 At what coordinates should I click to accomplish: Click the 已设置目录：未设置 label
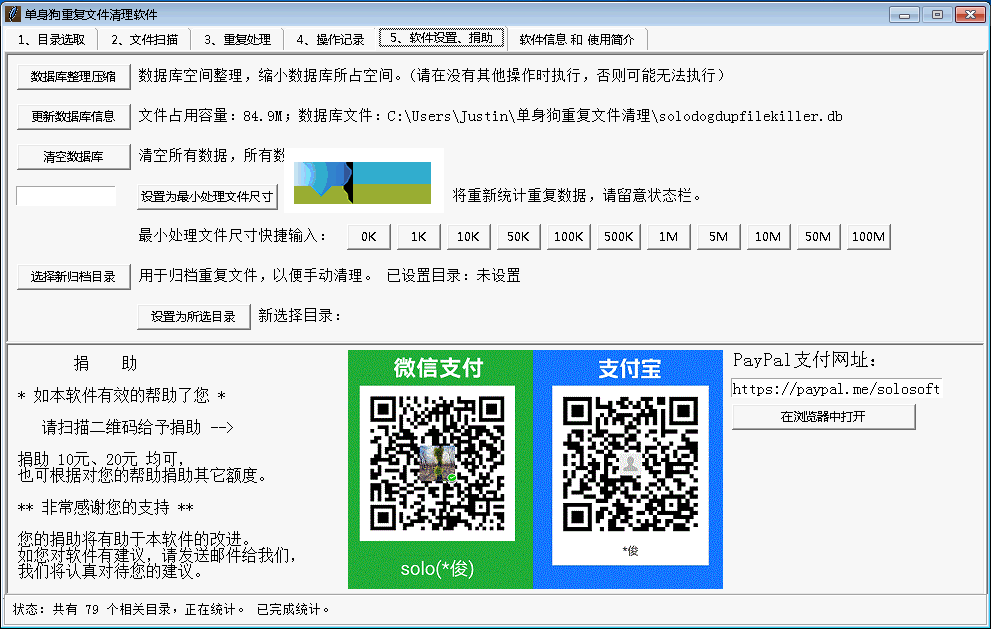coord(453,276)
